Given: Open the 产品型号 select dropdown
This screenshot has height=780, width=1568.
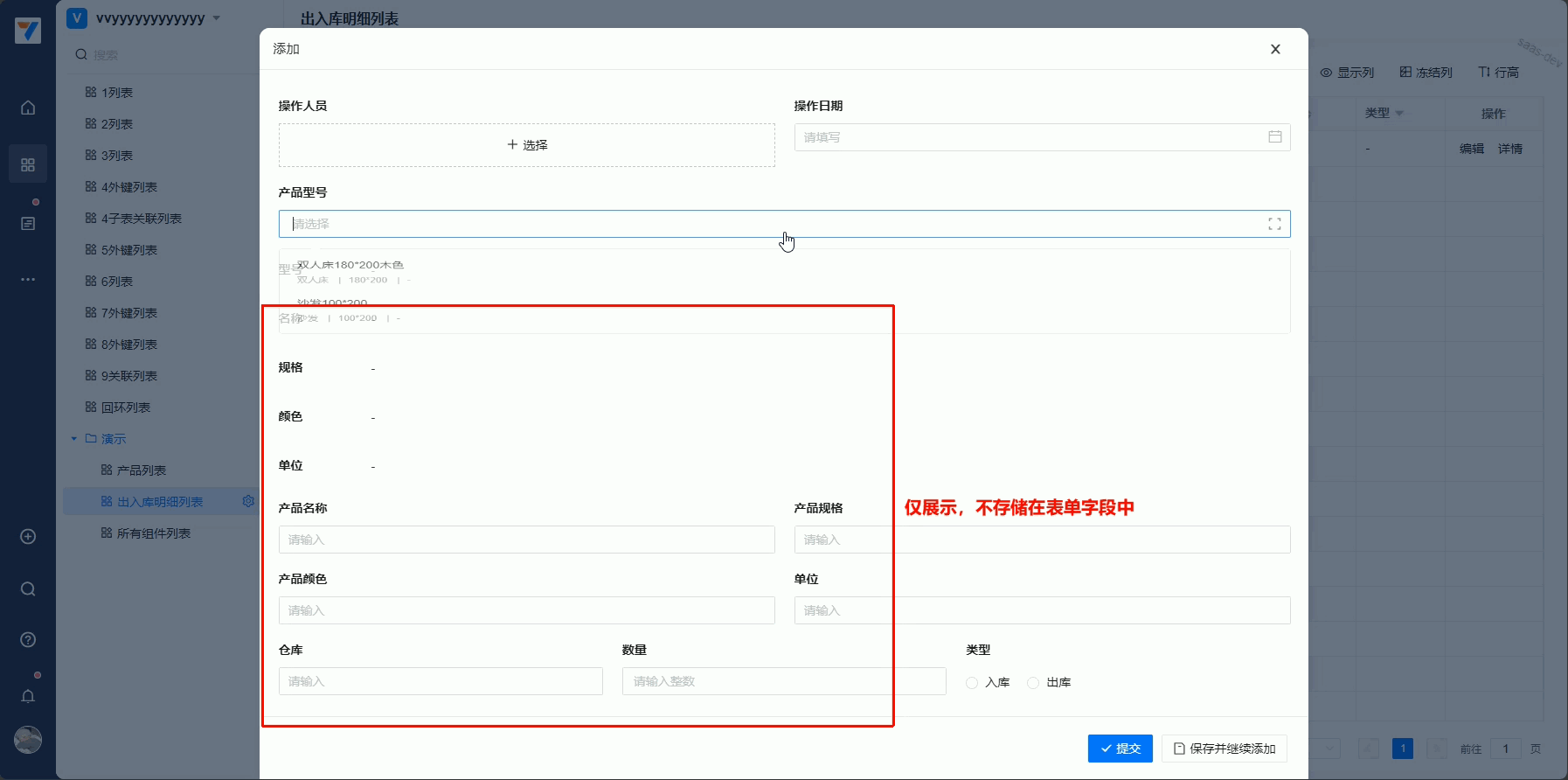Looking at the screenshot, I should tap(769, 224).
